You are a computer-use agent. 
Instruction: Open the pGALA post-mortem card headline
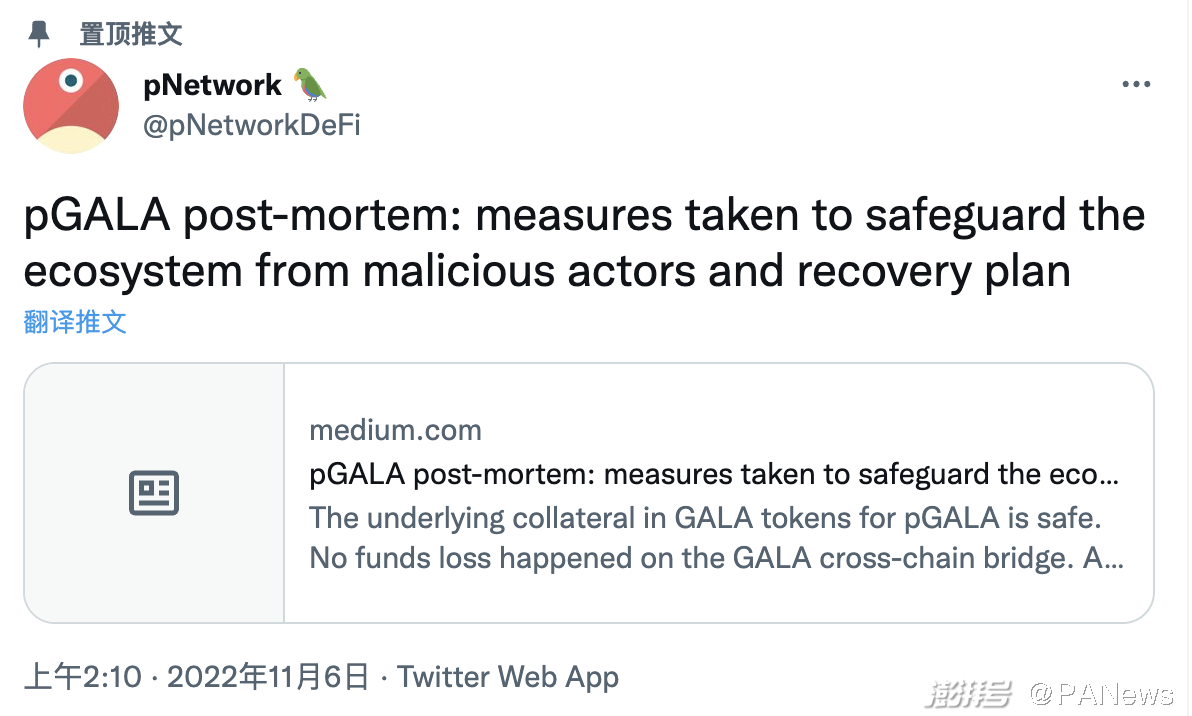point(714,474)
